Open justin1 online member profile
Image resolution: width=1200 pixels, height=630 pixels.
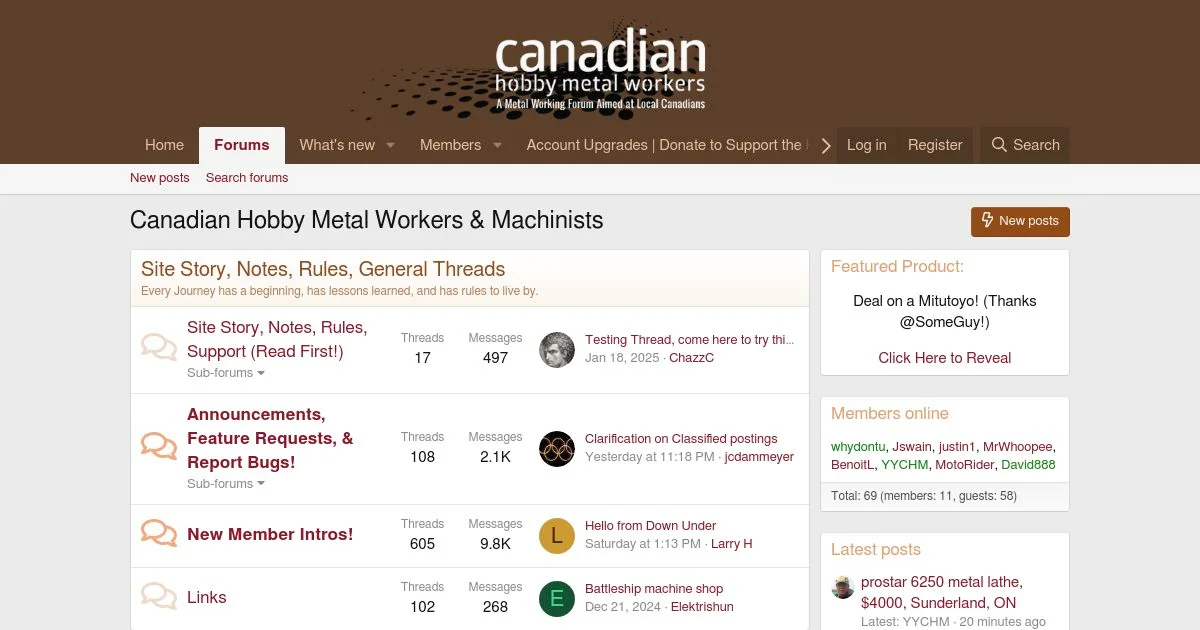click(x=957, y=447)
